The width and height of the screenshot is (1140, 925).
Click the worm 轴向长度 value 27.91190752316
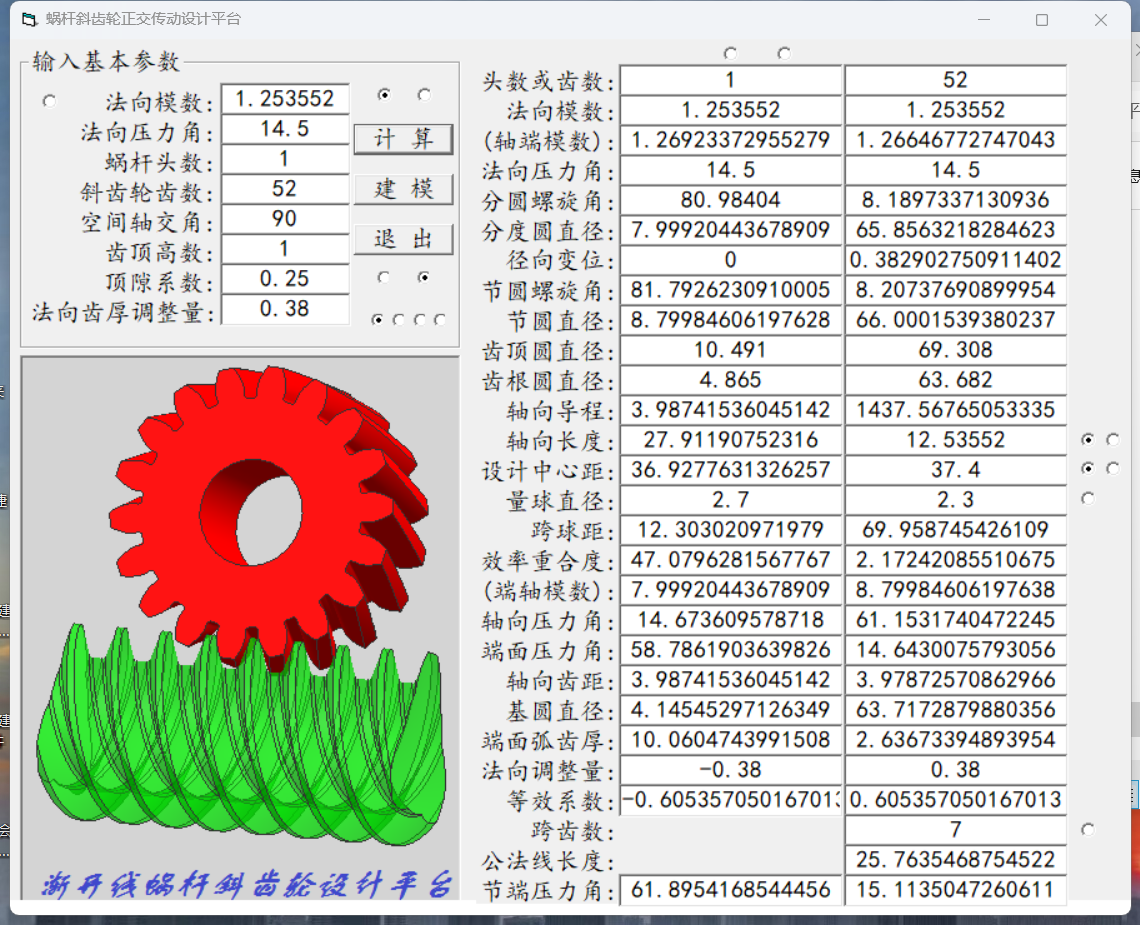click(731, 440)
